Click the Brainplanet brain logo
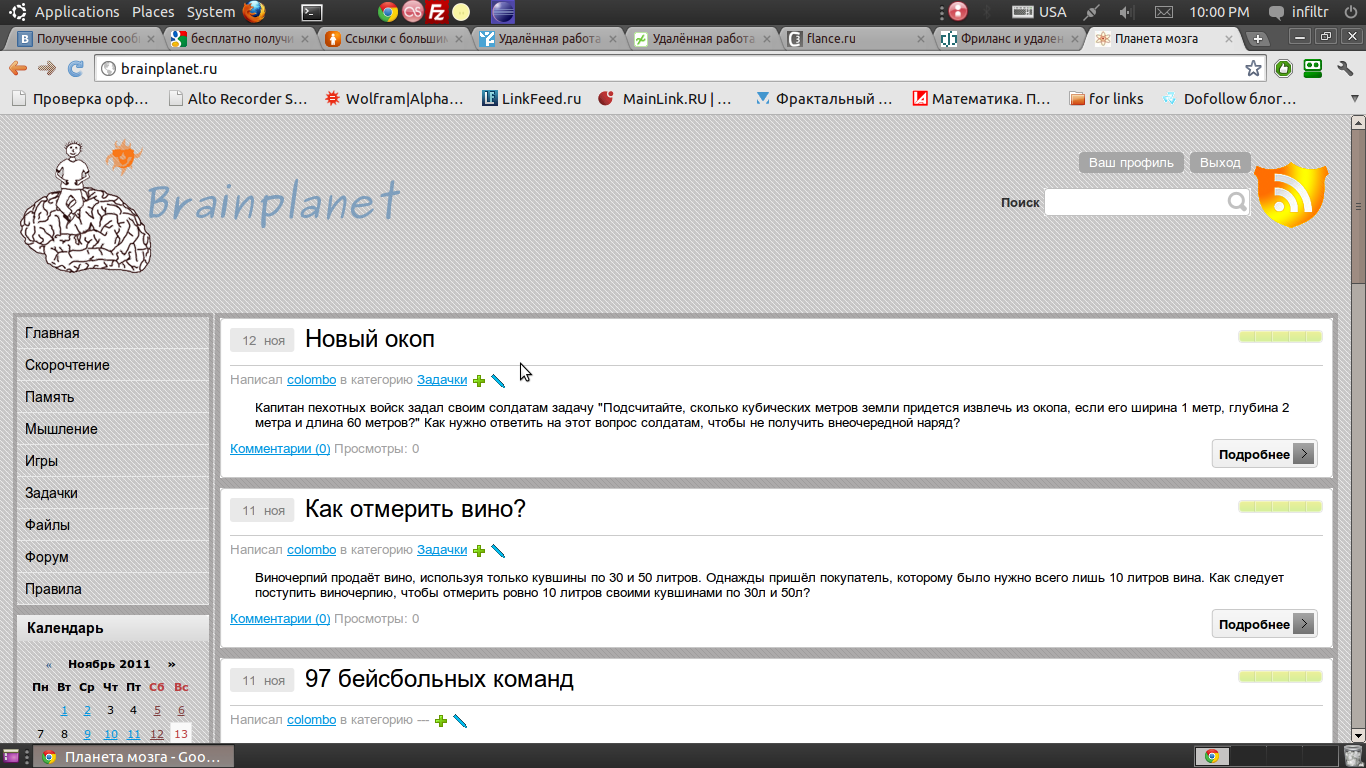This screenshot has width=1366, height=768. pyautogui.click(x=86, y=206)
